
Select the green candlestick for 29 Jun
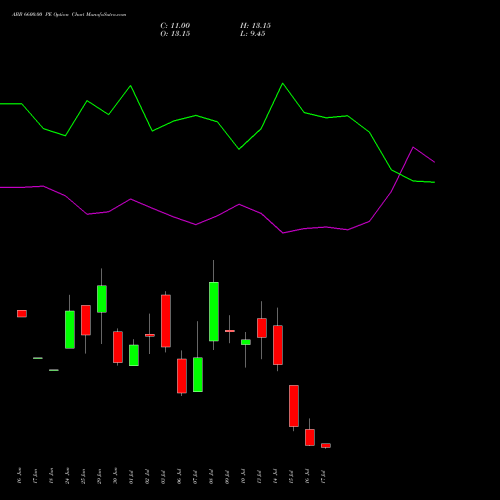click(102, 299)
